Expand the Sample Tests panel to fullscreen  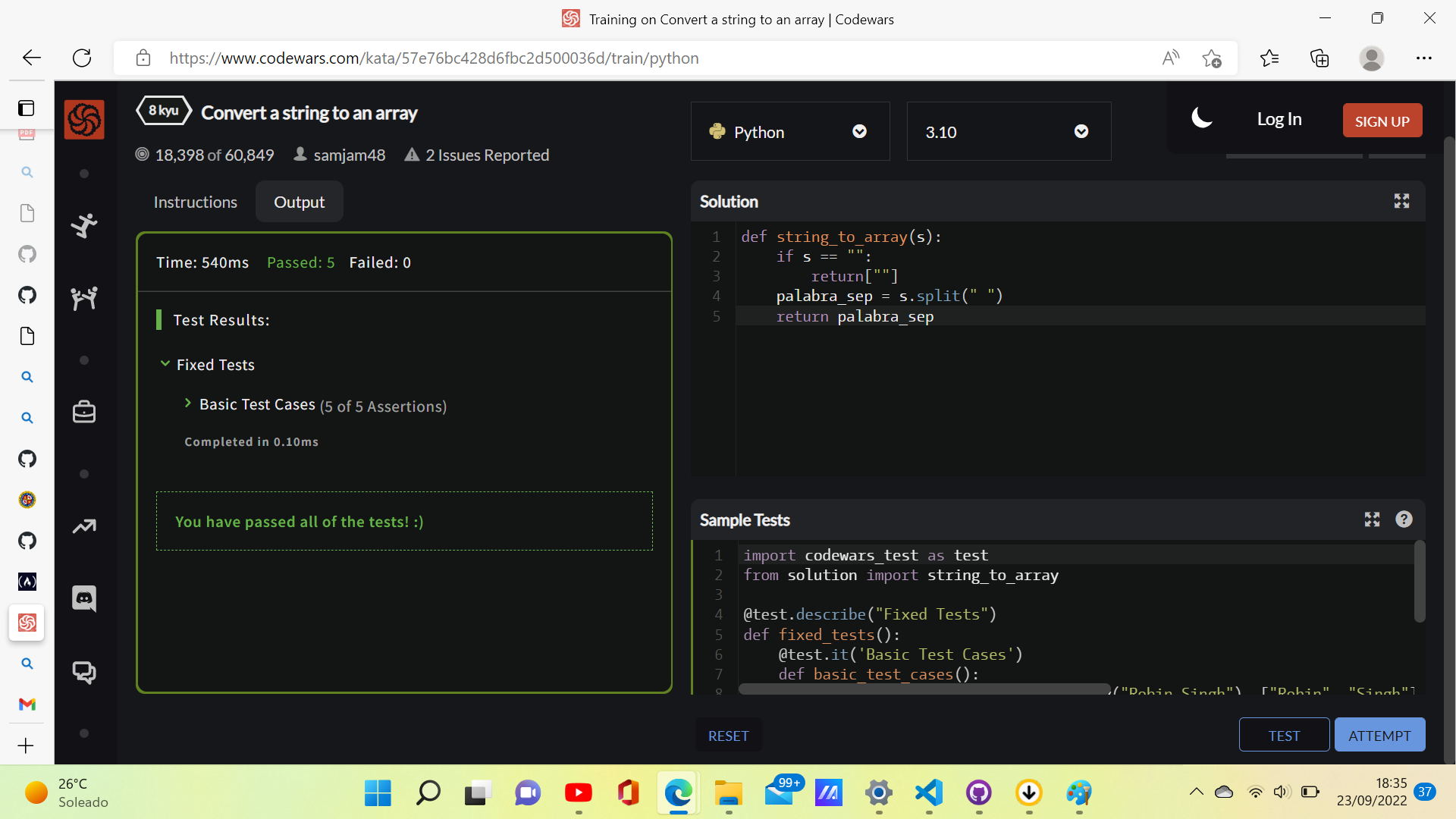1372,519
